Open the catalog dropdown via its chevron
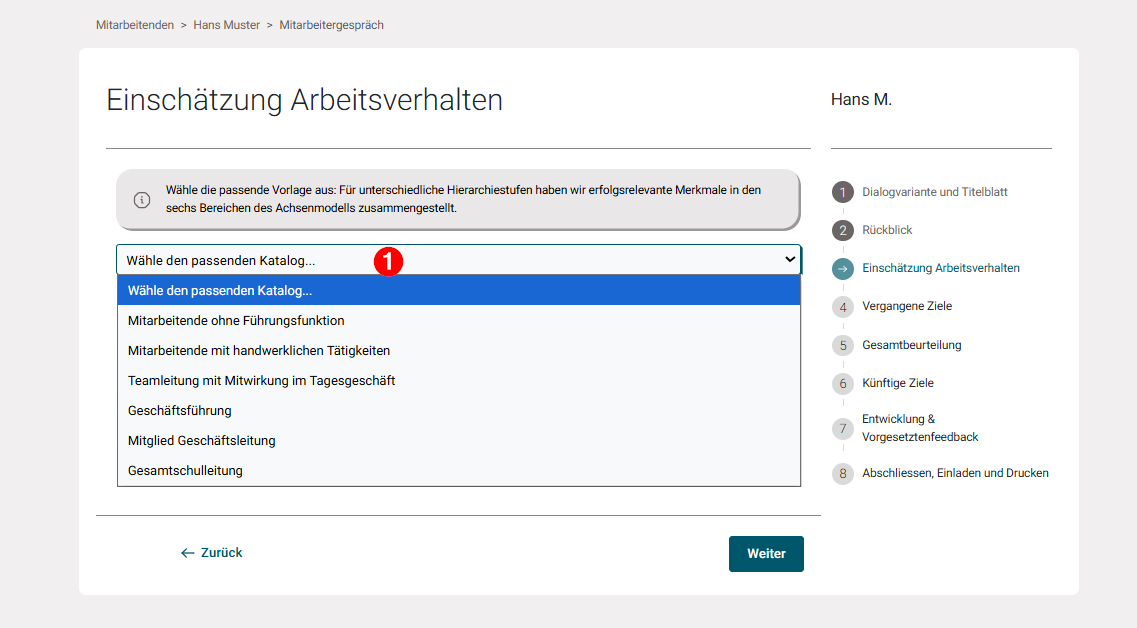Image resolution: width=1137 pixels, height=628 pixels. coord(789,259)
